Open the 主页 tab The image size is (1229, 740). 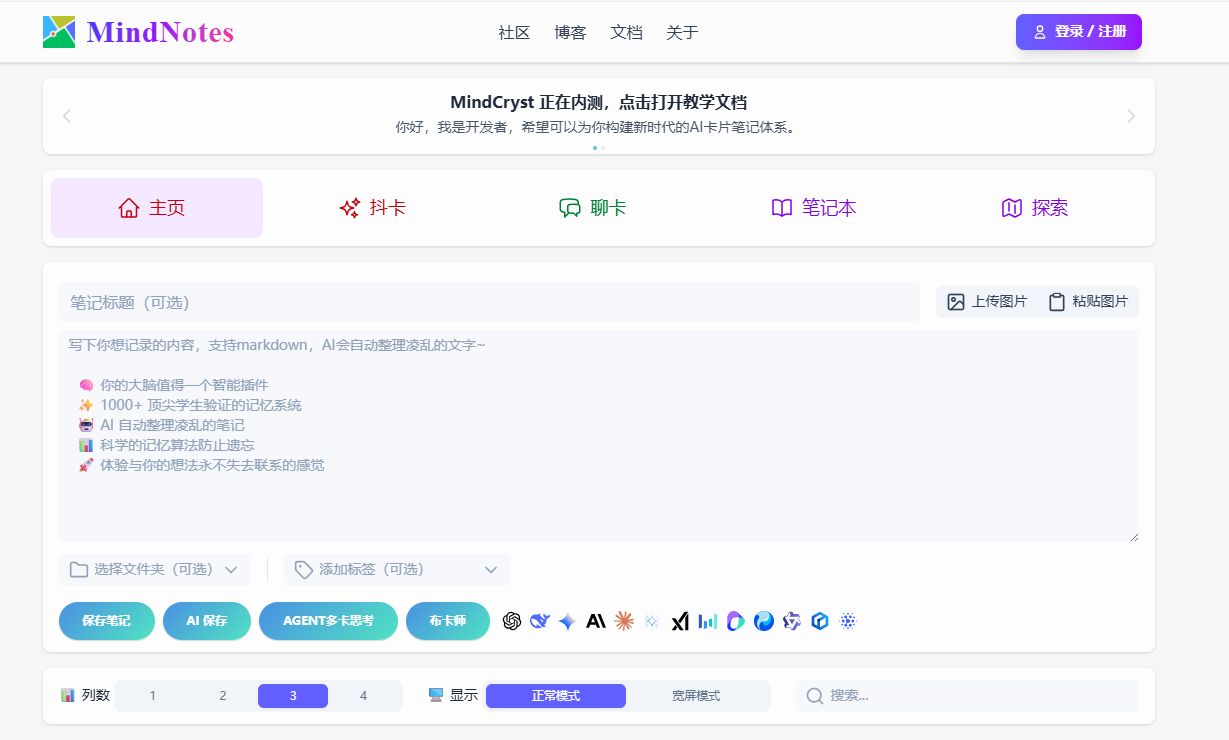coord(157,208)
